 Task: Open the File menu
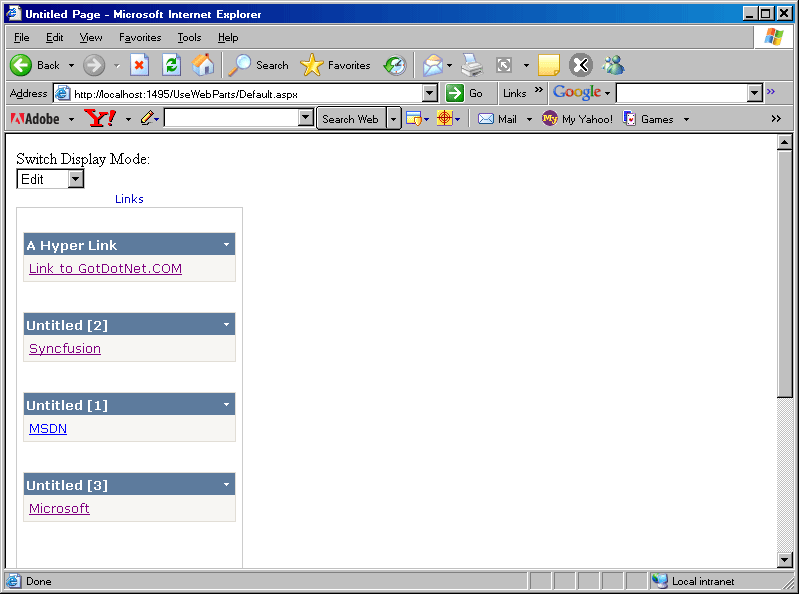pos(21,37)
